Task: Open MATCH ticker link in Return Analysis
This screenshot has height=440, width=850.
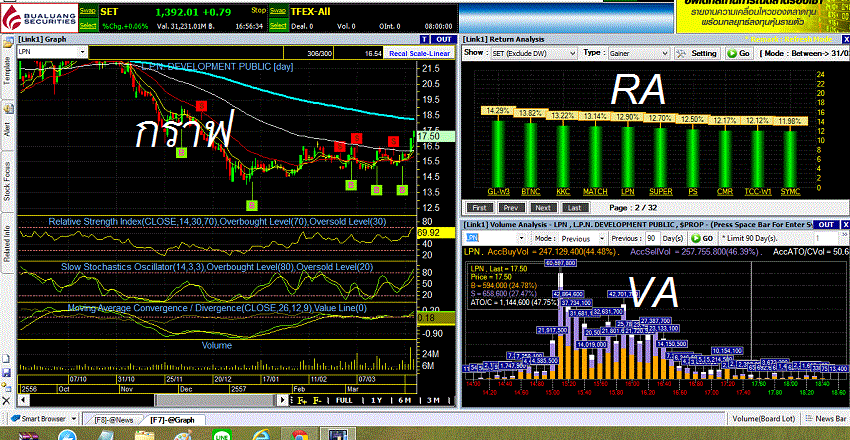Action: (x=595, y=192)
